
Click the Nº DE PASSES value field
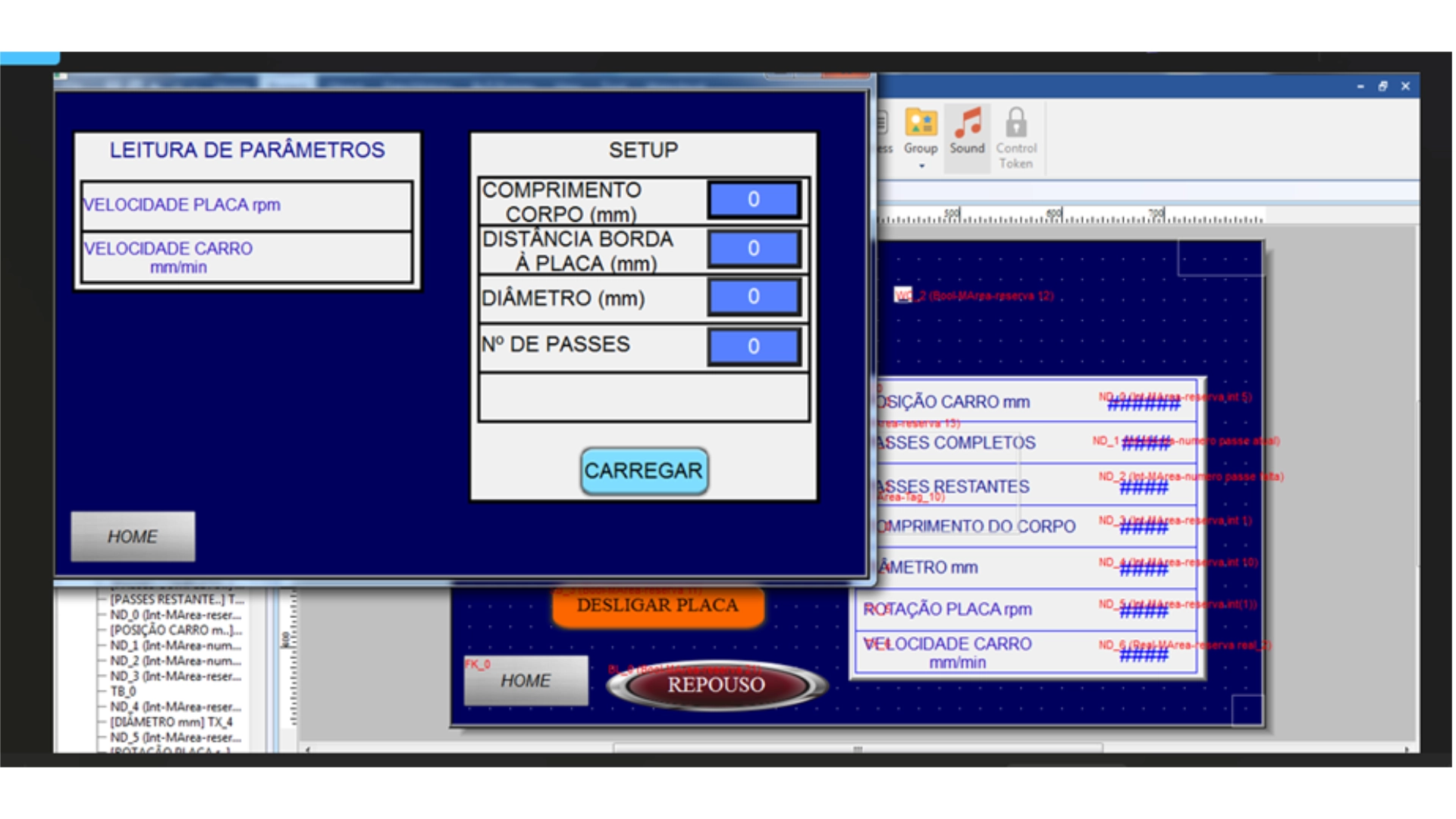(x=753, y=346)
